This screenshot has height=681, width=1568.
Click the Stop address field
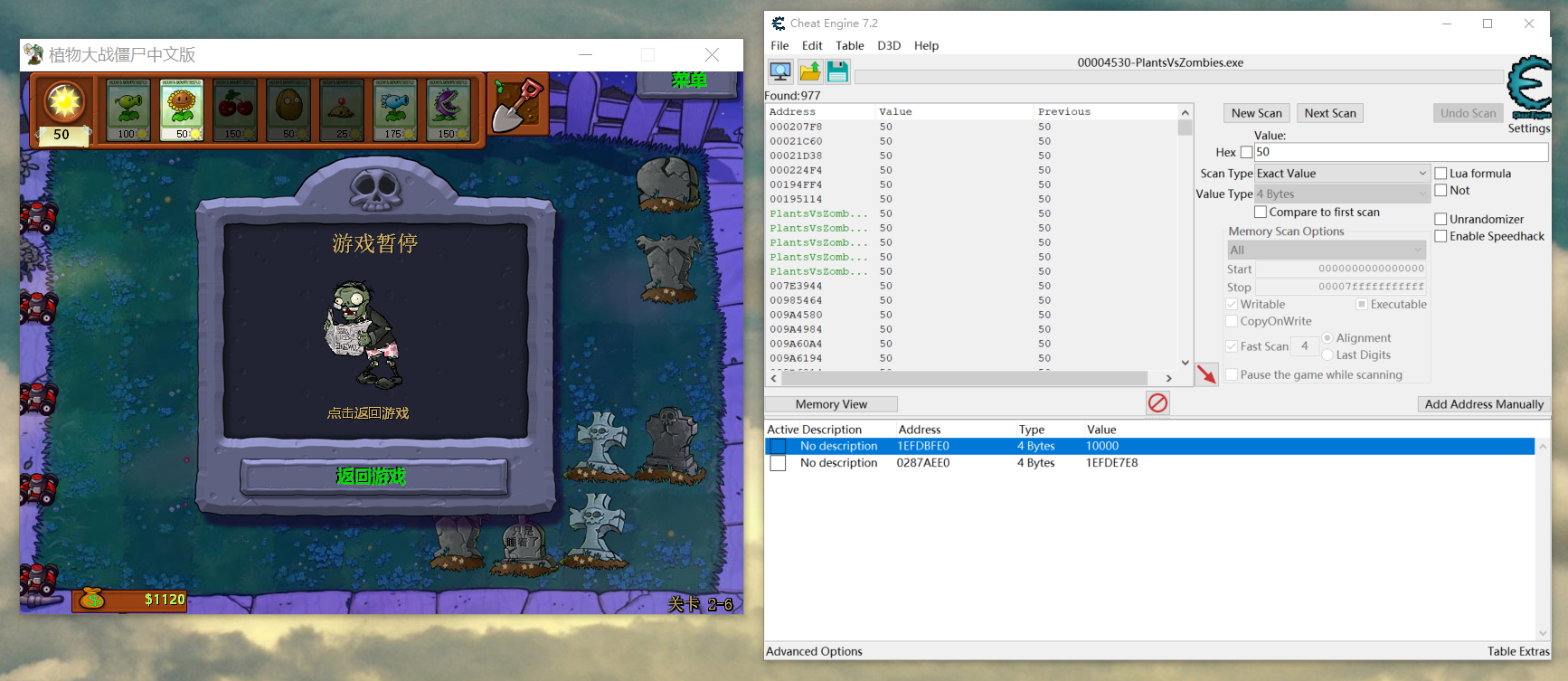[x=1340, y=287]
